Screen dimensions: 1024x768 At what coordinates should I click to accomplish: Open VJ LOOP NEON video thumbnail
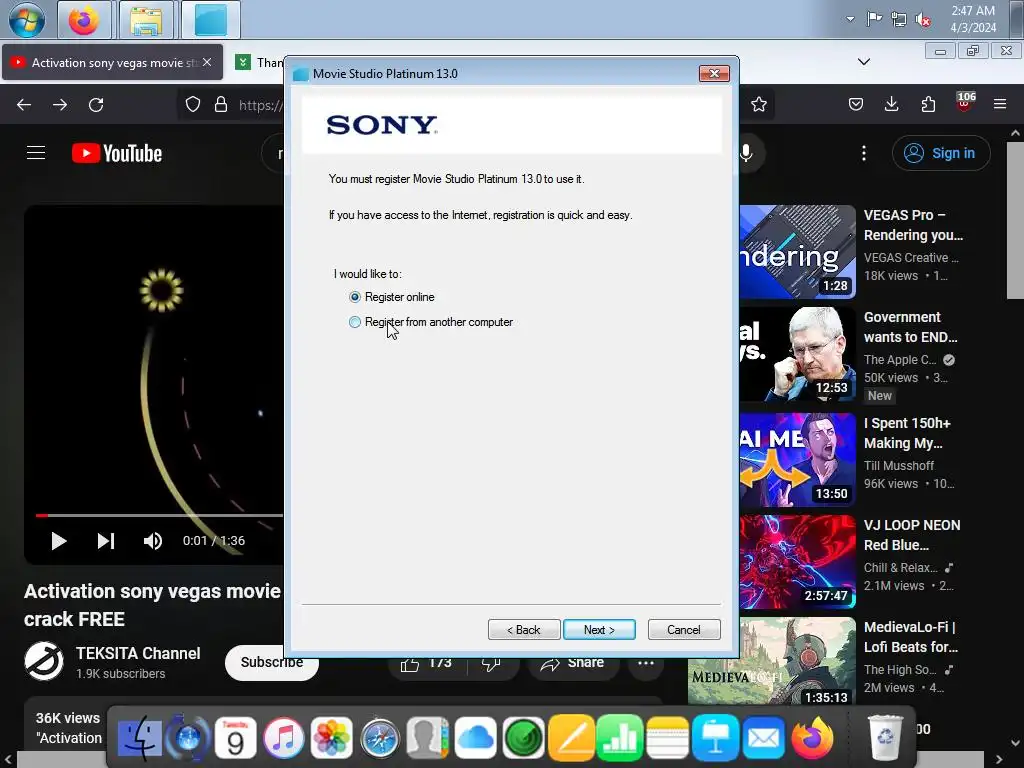(x=797, y=562)
